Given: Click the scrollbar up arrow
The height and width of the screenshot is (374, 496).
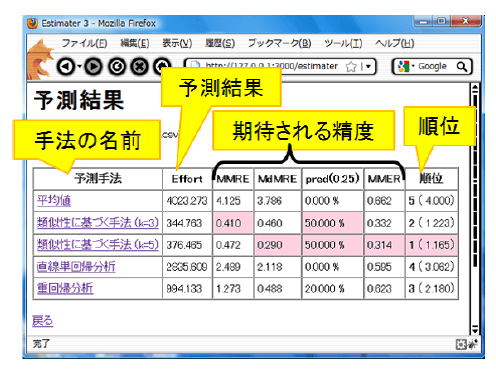Looking at the screenshot, I should [x=475, y=89].
